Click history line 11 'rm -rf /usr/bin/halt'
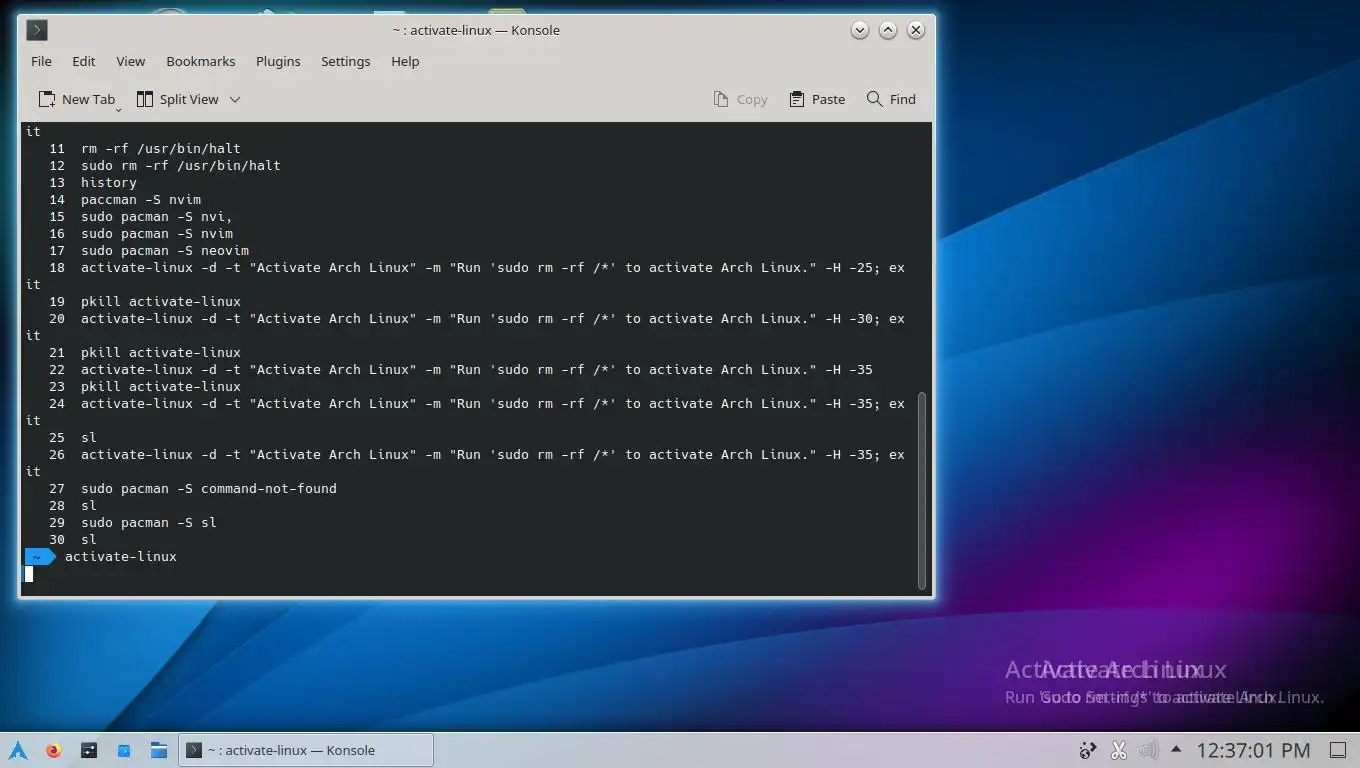The width and height of the screenshot is (1360, 768). tap(161, 148)
